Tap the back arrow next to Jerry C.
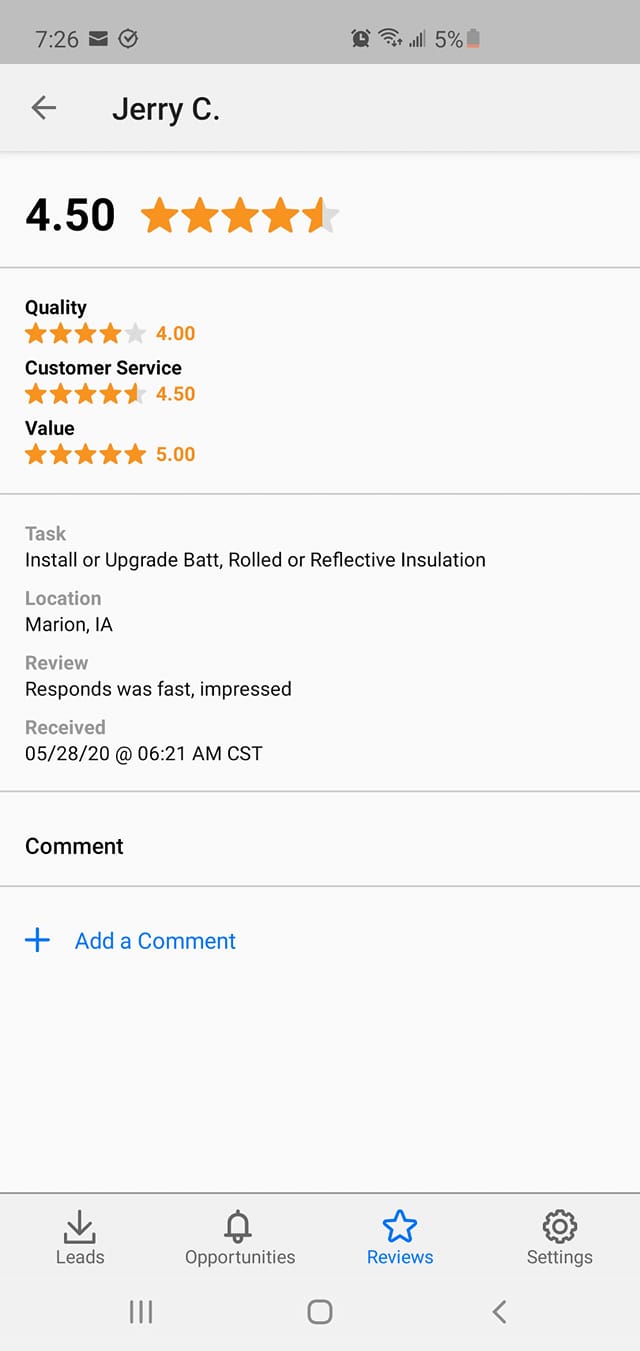 click(44, 108)
